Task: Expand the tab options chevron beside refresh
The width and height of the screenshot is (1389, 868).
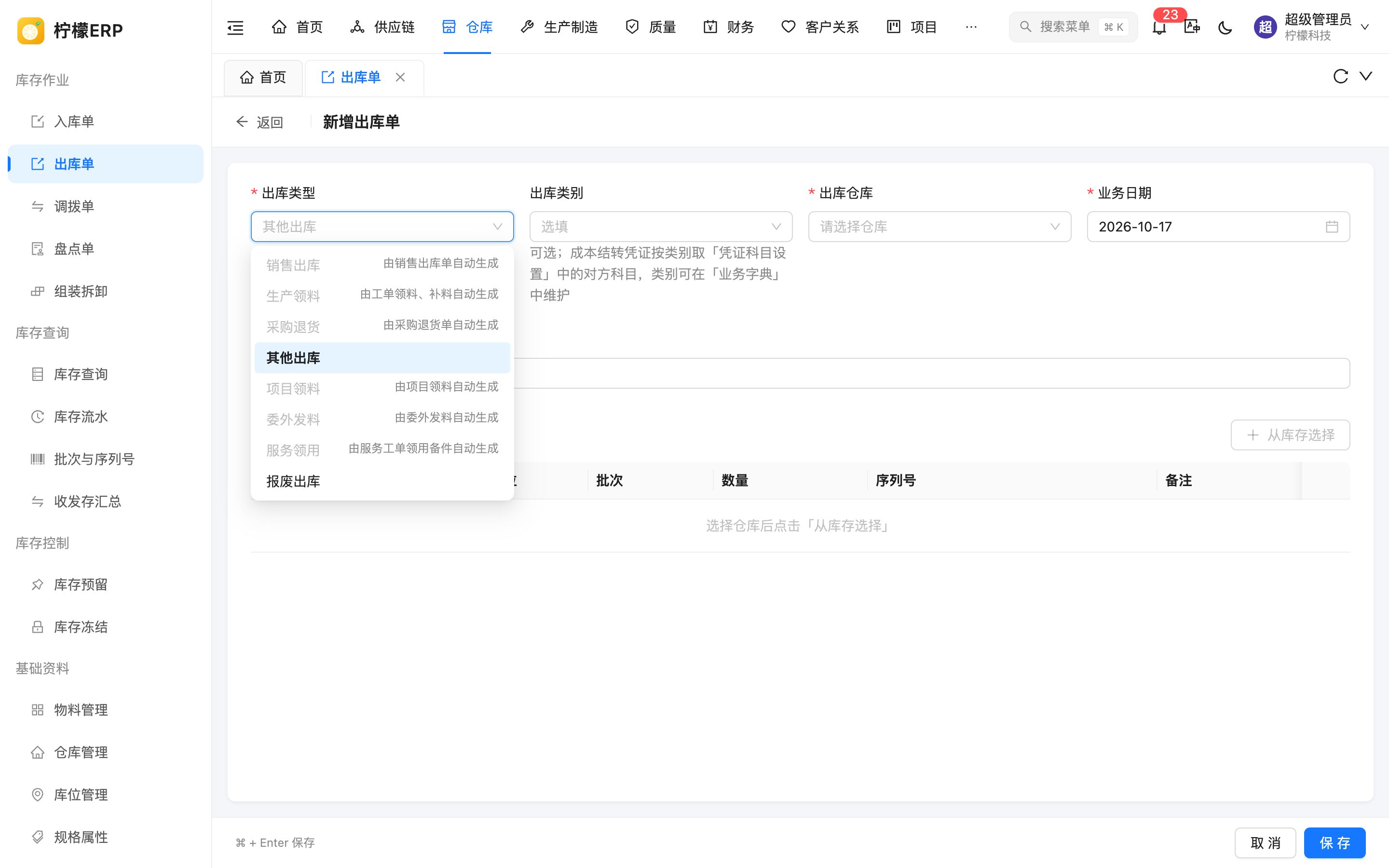Action: click(x=1366, y=76)
